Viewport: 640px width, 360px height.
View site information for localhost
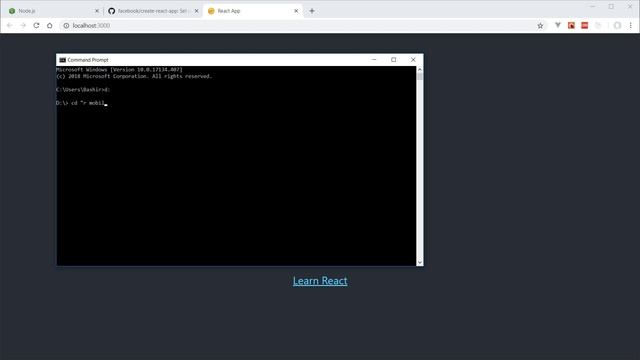(x=66, y=25)
